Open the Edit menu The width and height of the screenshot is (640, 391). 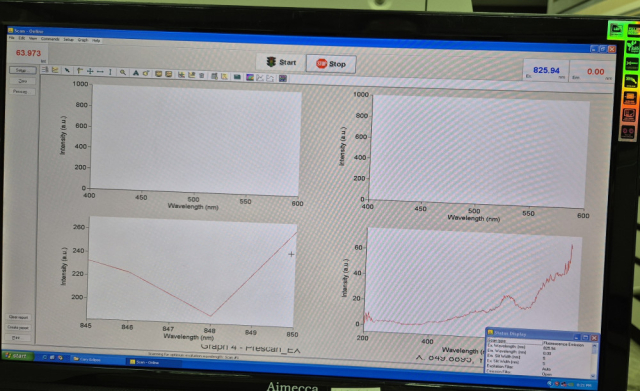(22, 38)
